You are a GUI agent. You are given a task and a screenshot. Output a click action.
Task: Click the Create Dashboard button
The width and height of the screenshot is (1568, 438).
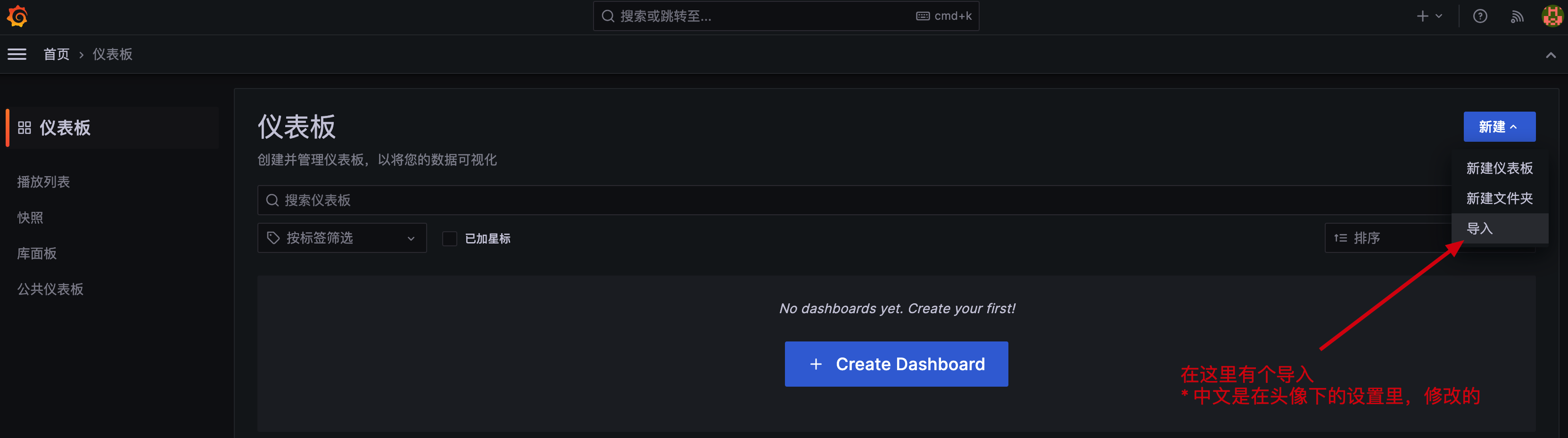tap(896, 364)
